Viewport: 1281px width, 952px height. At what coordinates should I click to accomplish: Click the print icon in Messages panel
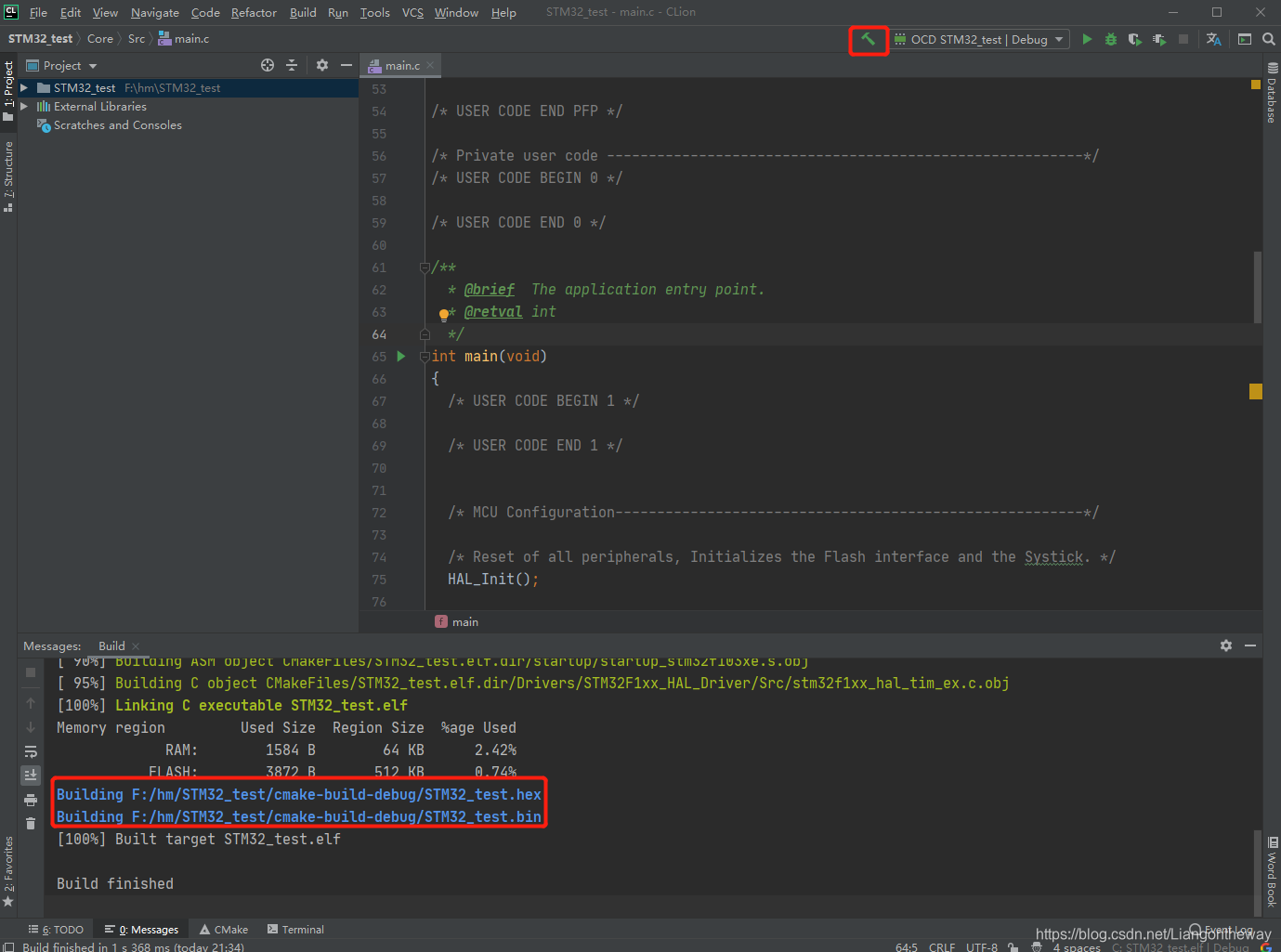tap(31, 800)
